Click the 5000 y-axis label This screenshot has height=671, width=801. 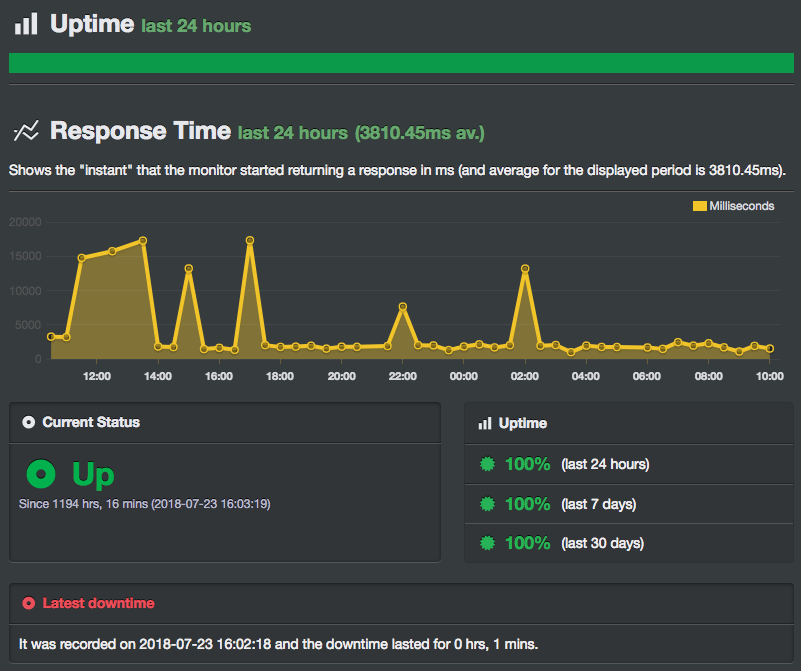coord(28,325)
